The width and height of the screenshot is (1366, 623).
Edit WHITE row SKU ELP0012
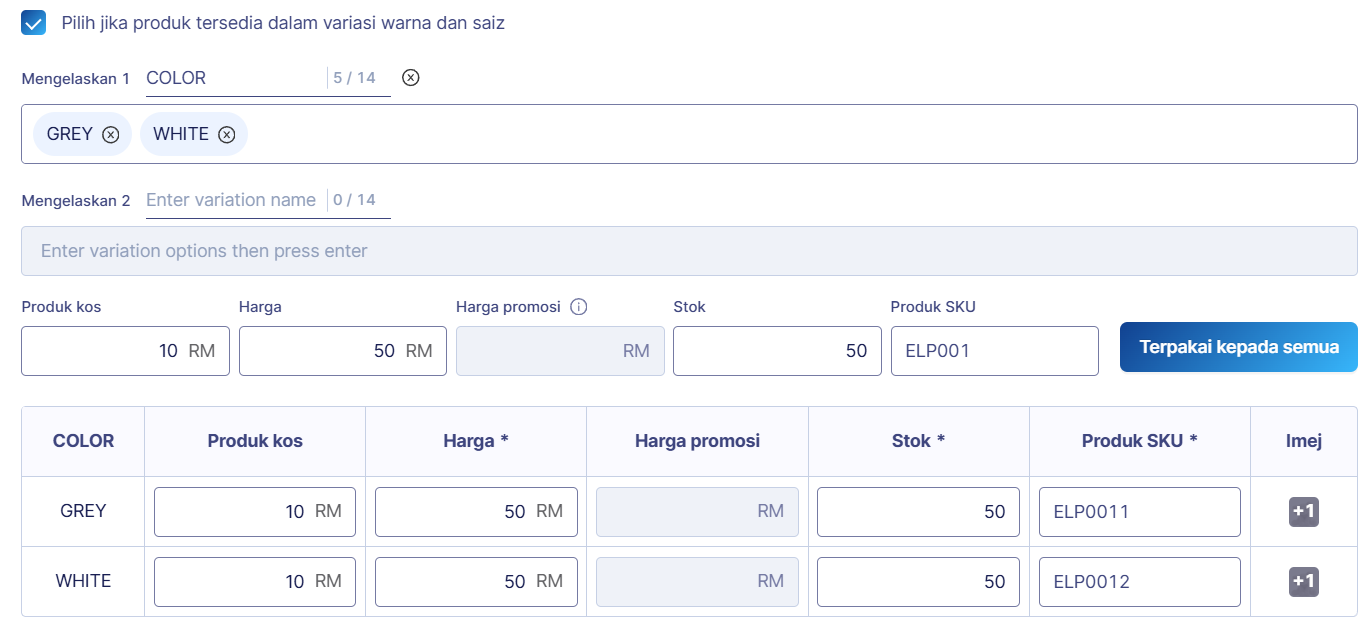(1139, 582)
